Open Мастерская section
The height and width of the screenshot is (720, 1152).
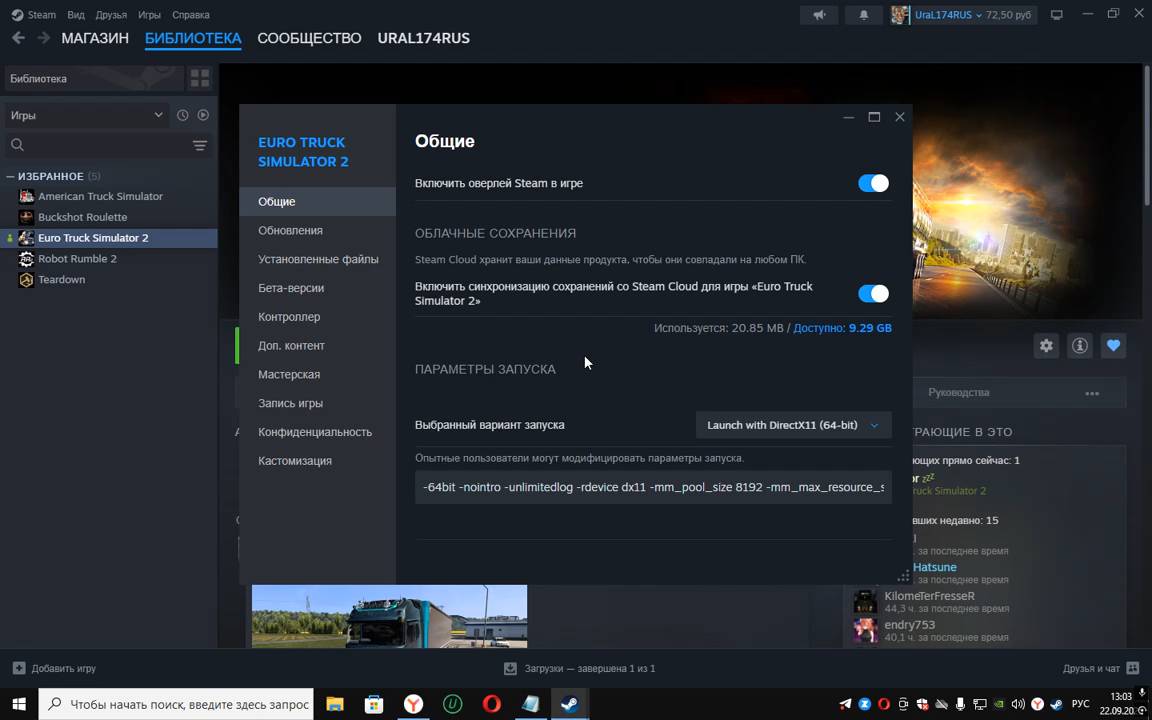[x=317, y=374]
